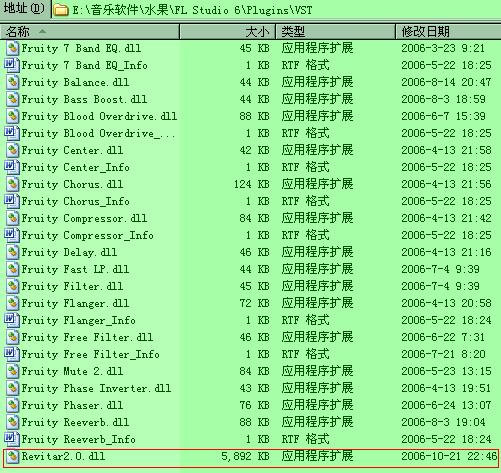Select the Fruity Mute 2.dll entry

[x=72, y=371]
